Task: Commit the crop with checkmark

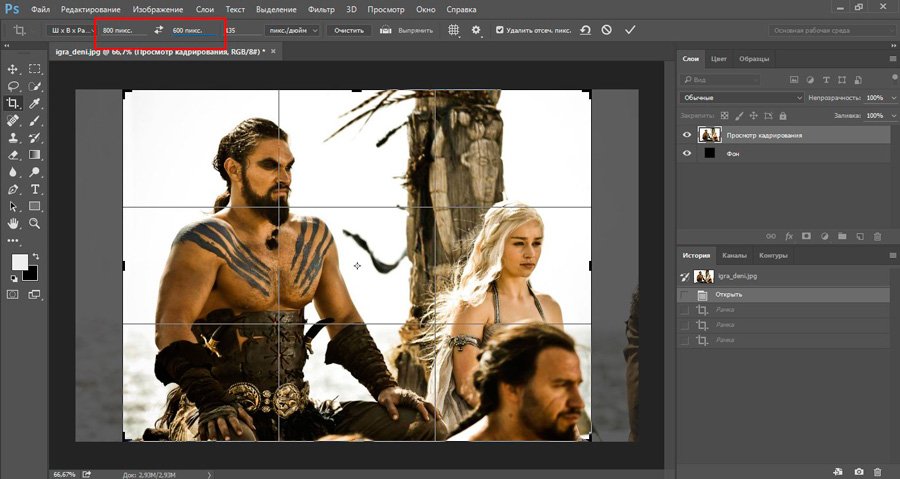Action: (630, 30)
